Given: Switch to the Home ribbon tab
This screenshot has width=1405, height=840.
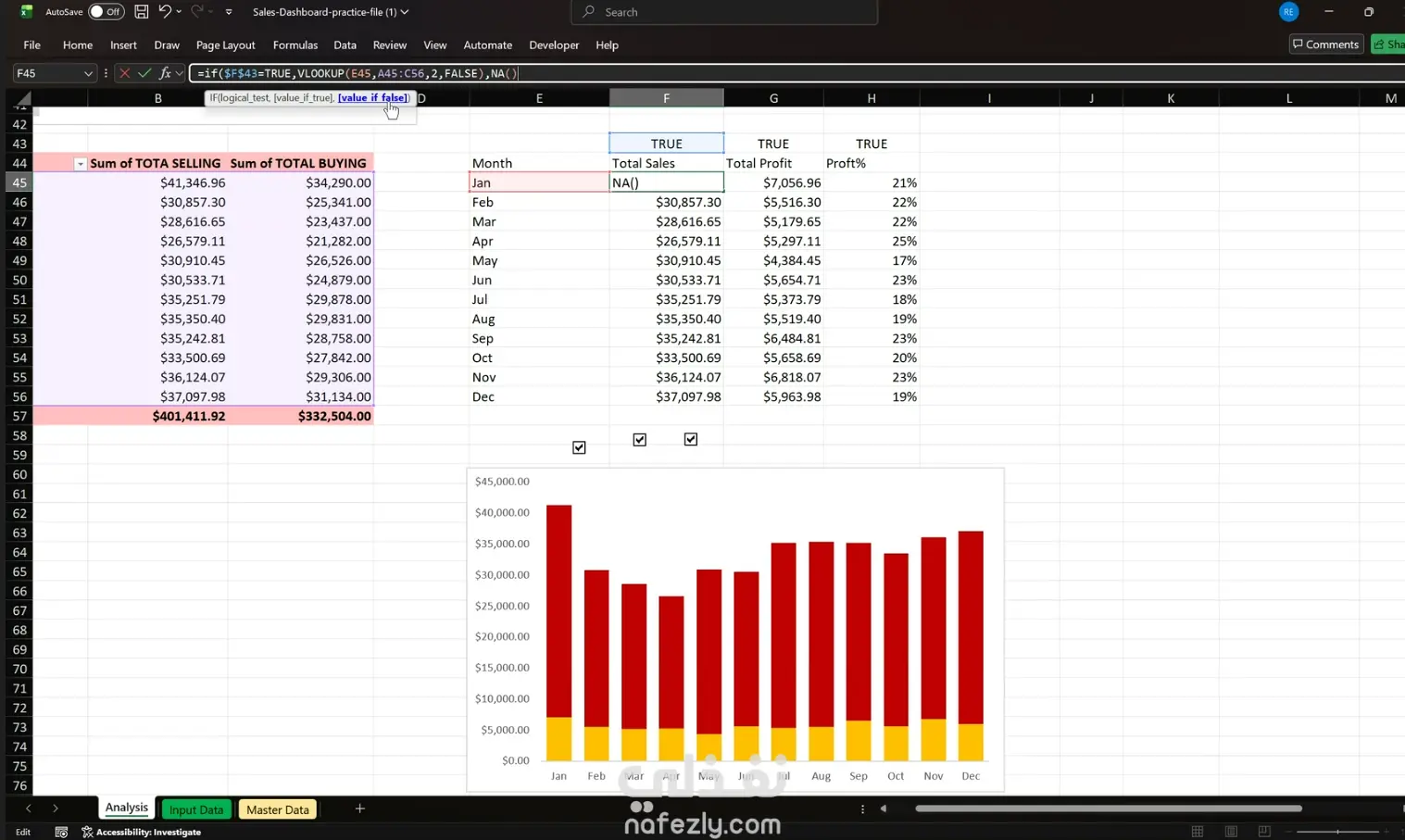Looking at the screenshot, I should [78, 44].
